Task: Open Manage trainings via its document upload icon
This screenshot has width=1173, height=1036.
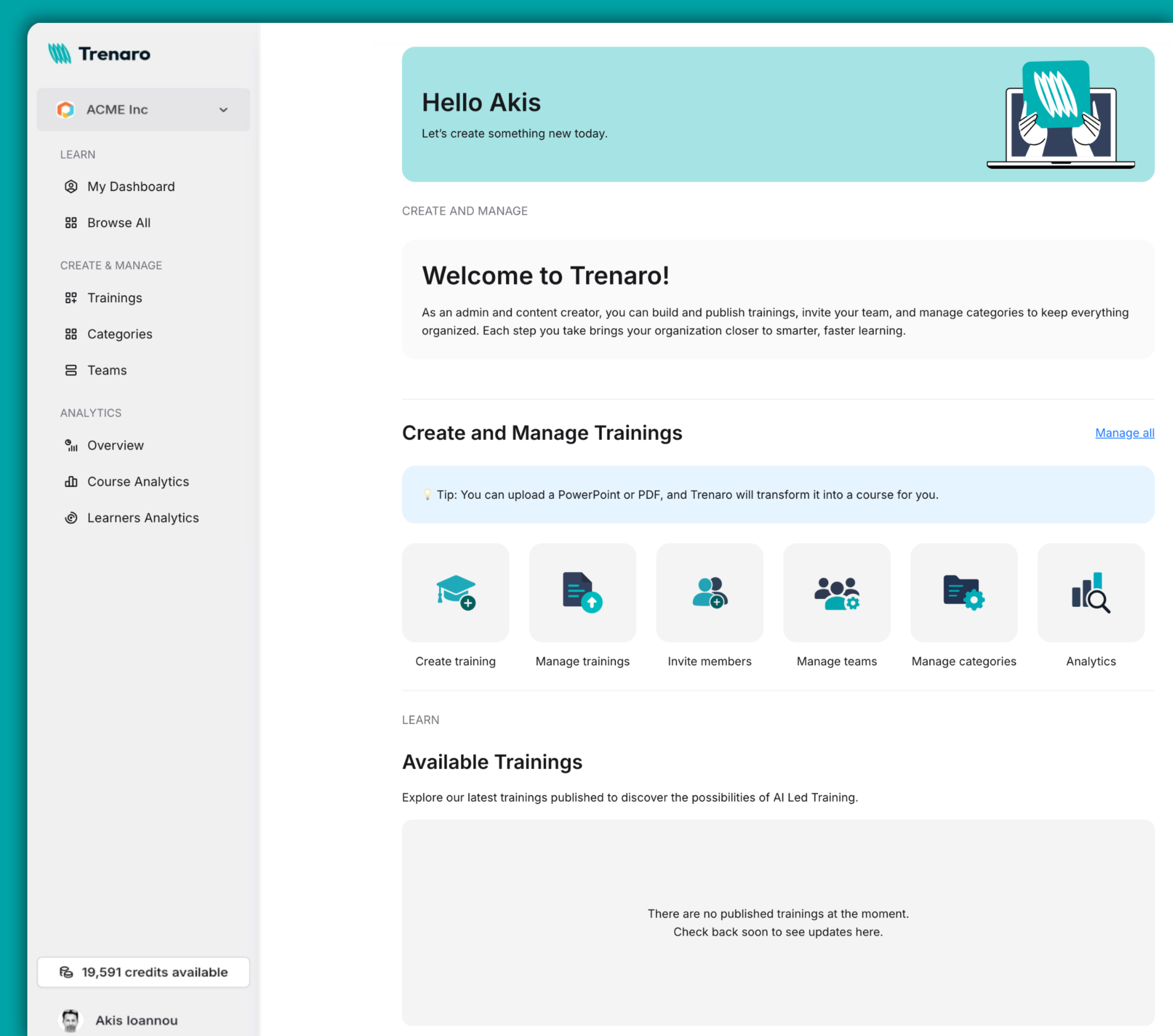Action: (582, 592)
